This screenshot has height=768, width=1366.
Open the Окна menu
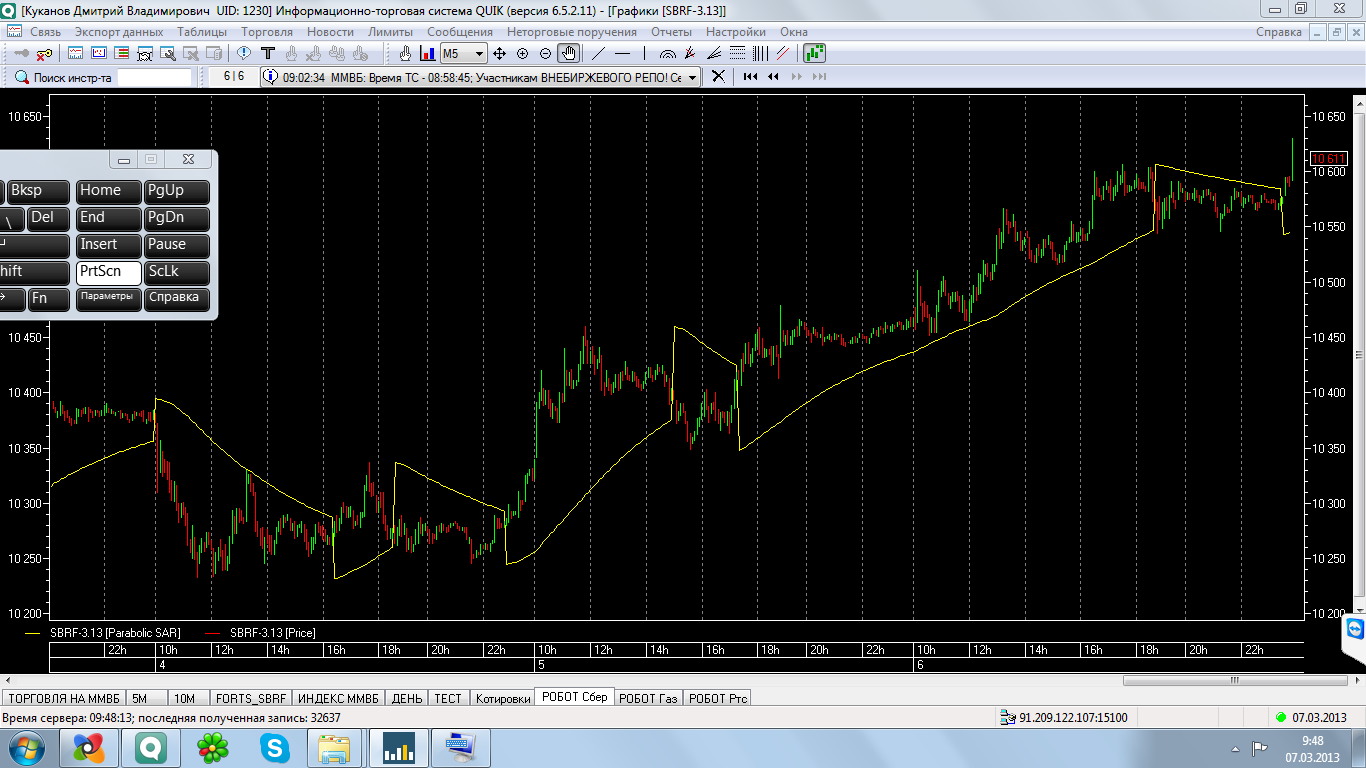pos(794,32)
